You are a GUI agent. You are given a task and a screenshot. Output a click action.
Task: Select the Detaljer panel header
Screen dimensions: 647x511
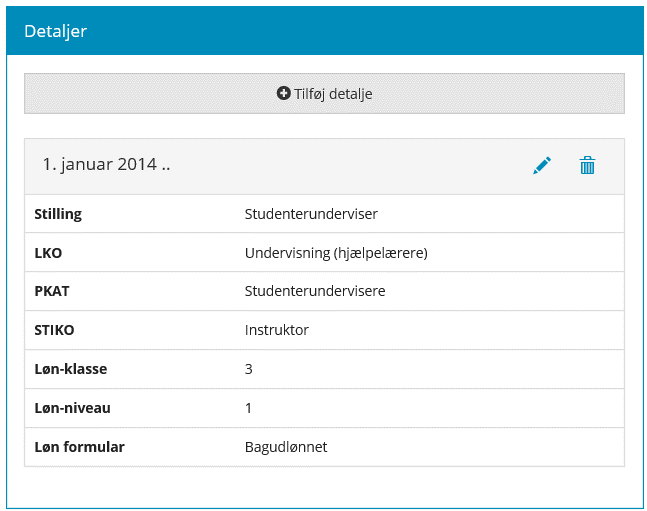(x=55, y=31)
